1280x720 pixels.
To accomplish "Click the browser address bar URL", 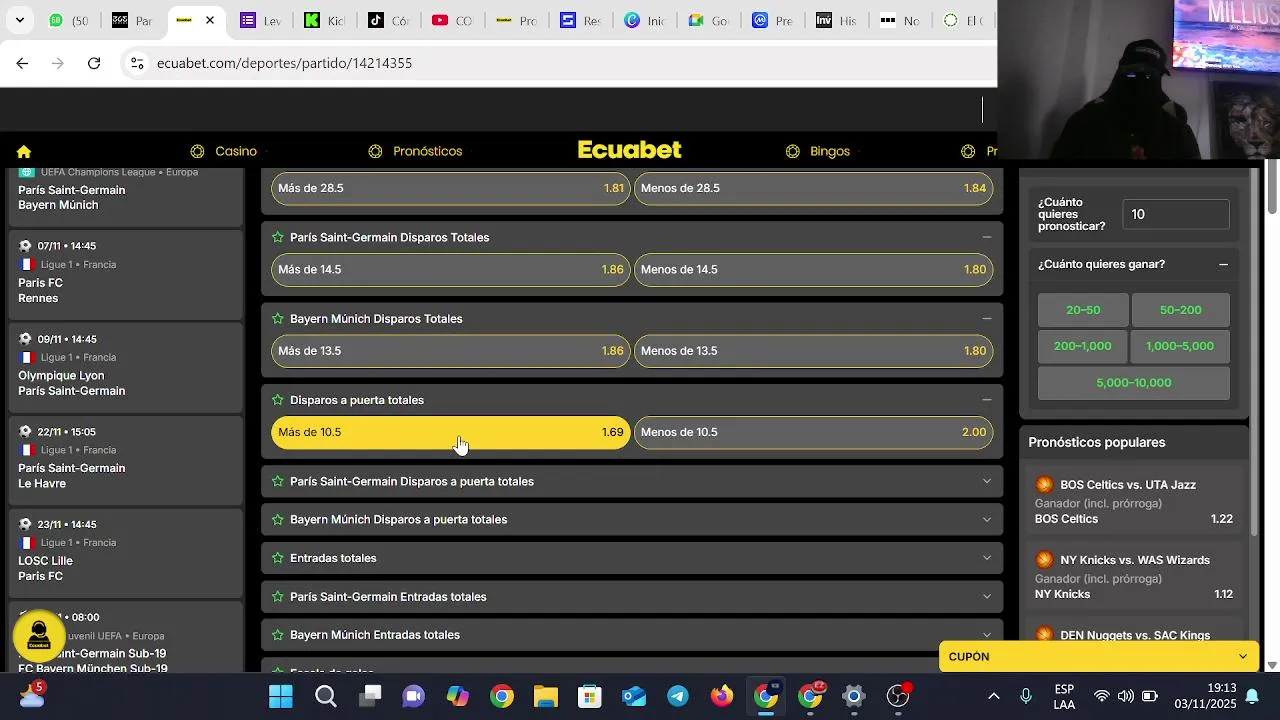I will point(285,63).
